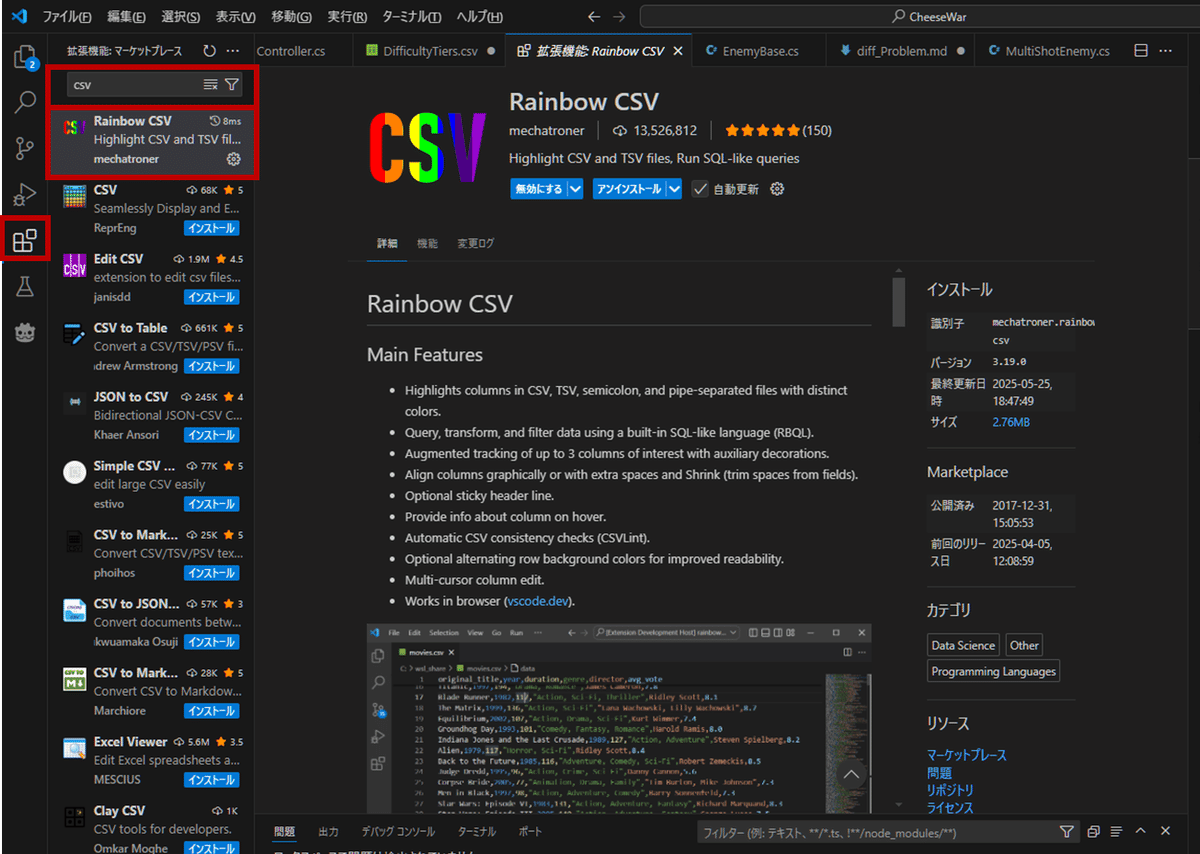Click the Programming Languages category badge
1200x854 pixels.
tap(993, 671)
